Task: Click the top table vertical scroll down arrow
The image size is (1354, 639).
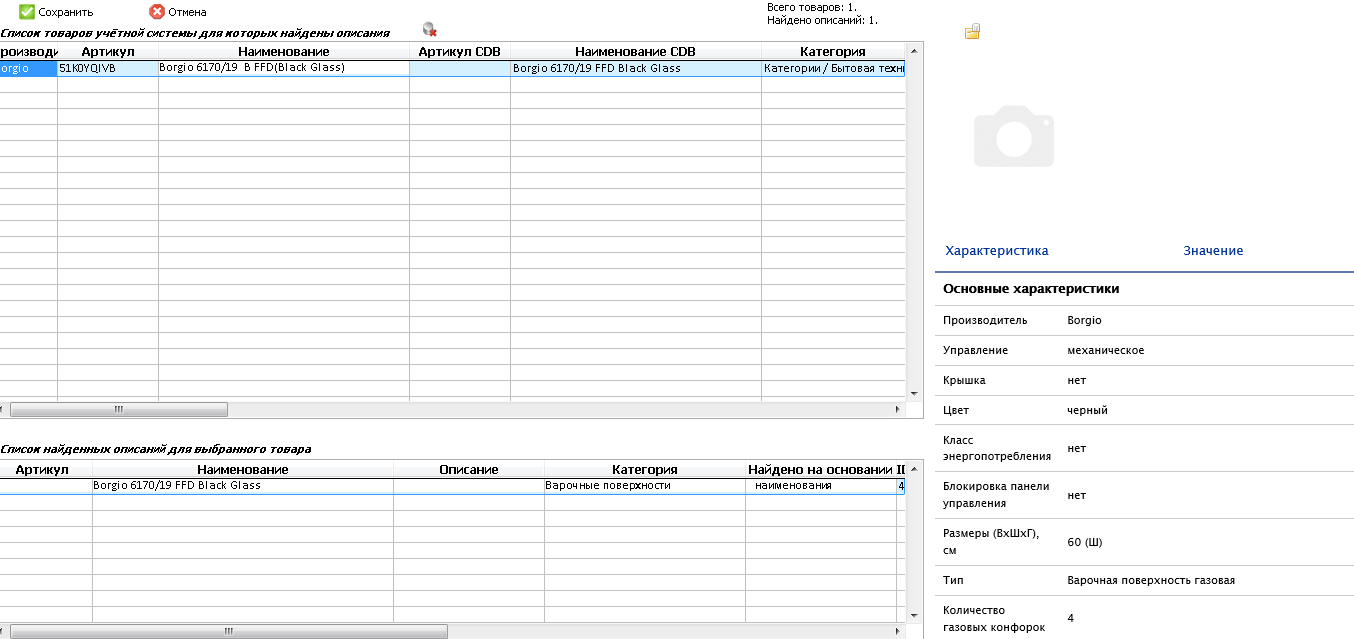Action: (x=914, y=394)
